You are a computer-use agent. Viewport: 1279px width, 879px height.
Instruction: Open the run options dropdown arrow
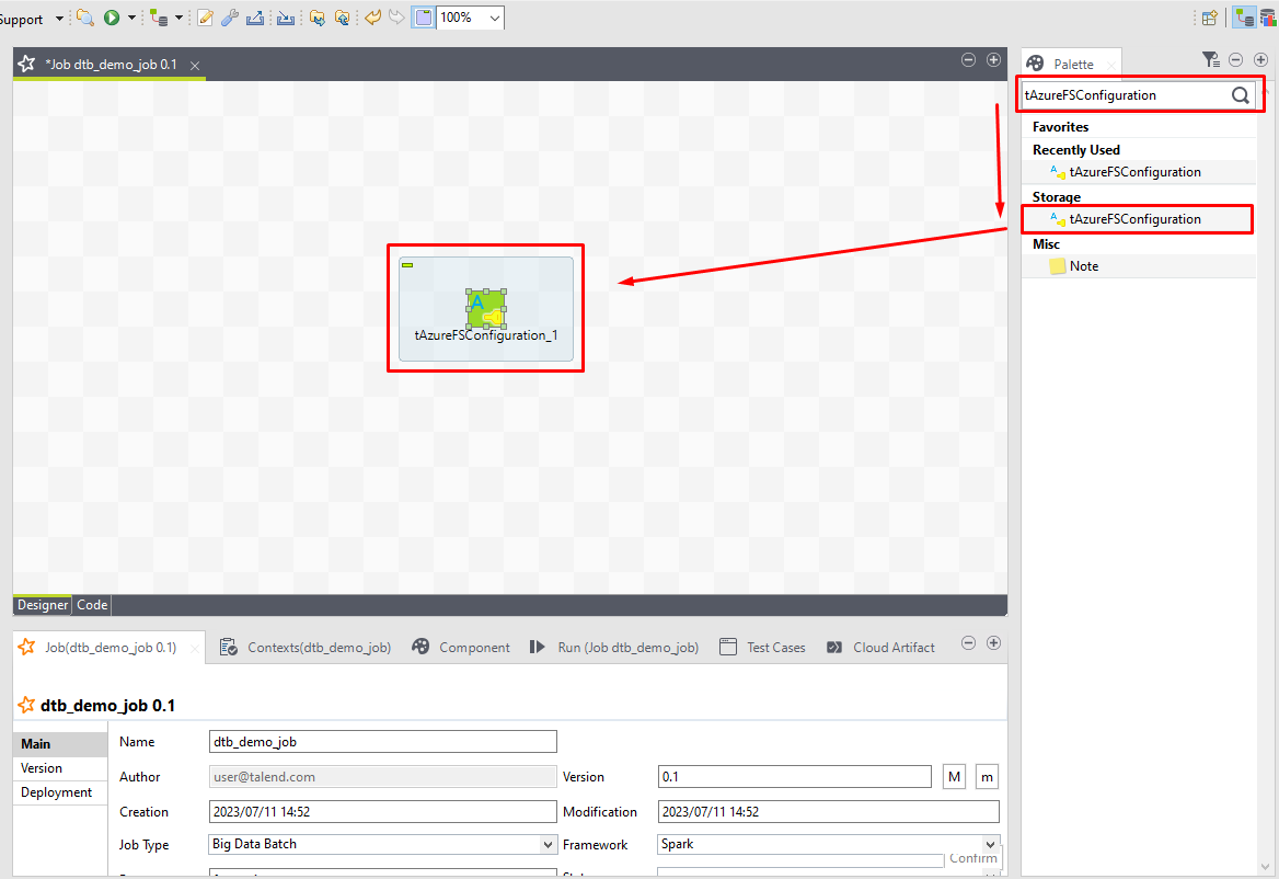pyautogui.click(x=131, y=18)
